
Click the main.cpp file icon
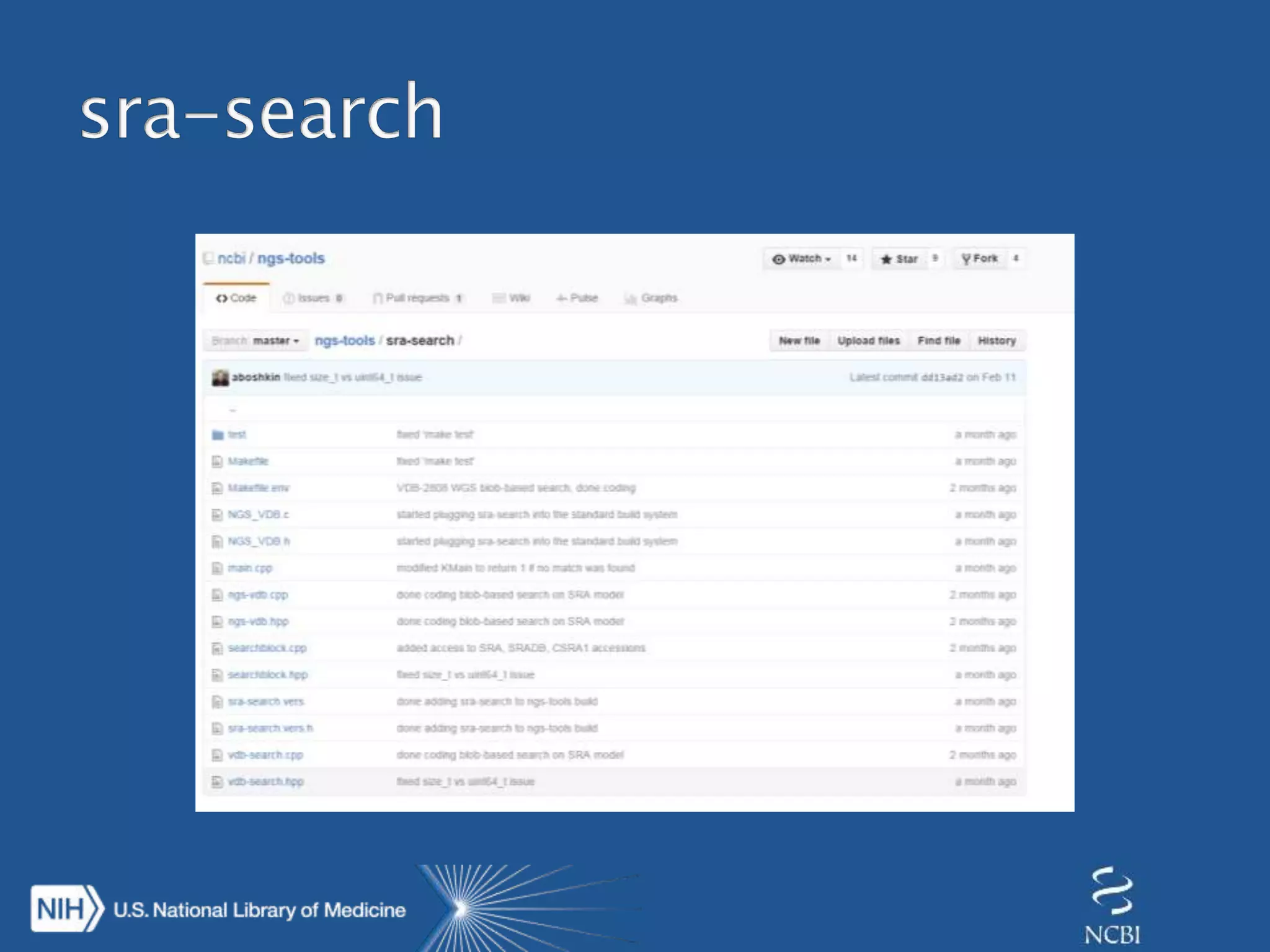coord(217,568)
